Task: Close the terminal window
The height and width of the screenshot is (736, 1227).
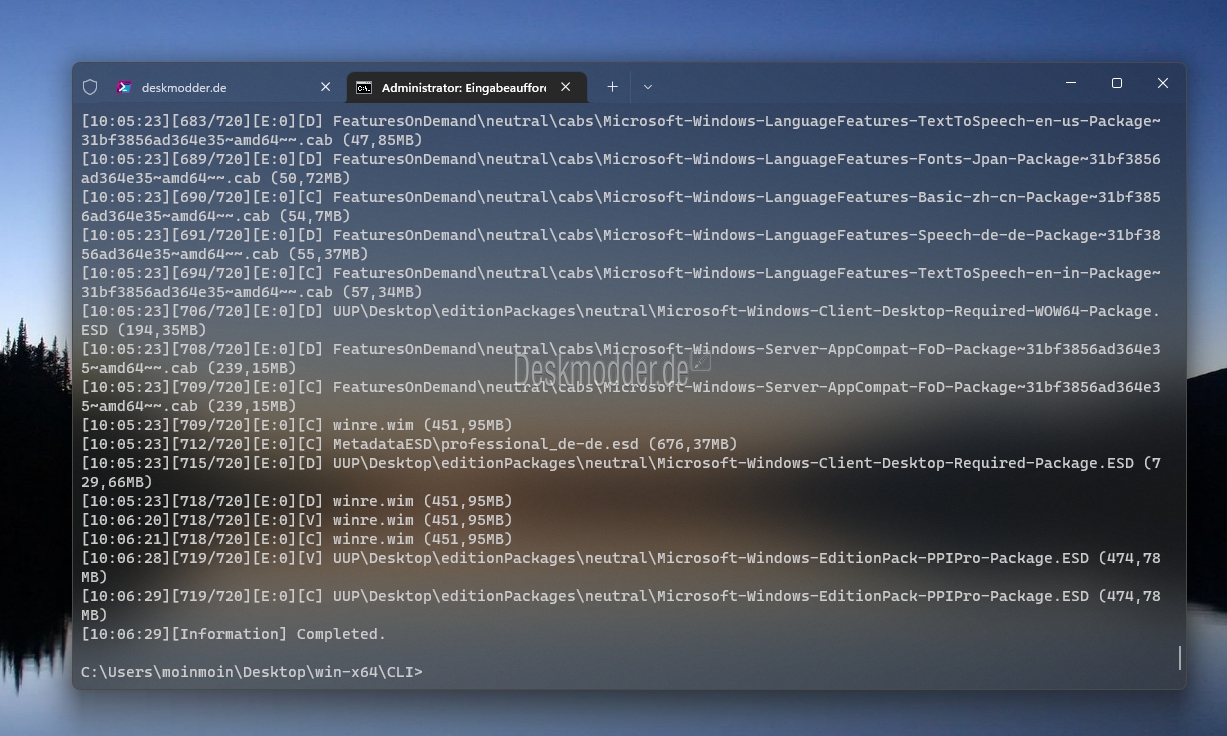Action: pyautogui.click(x=1163, y=83)
